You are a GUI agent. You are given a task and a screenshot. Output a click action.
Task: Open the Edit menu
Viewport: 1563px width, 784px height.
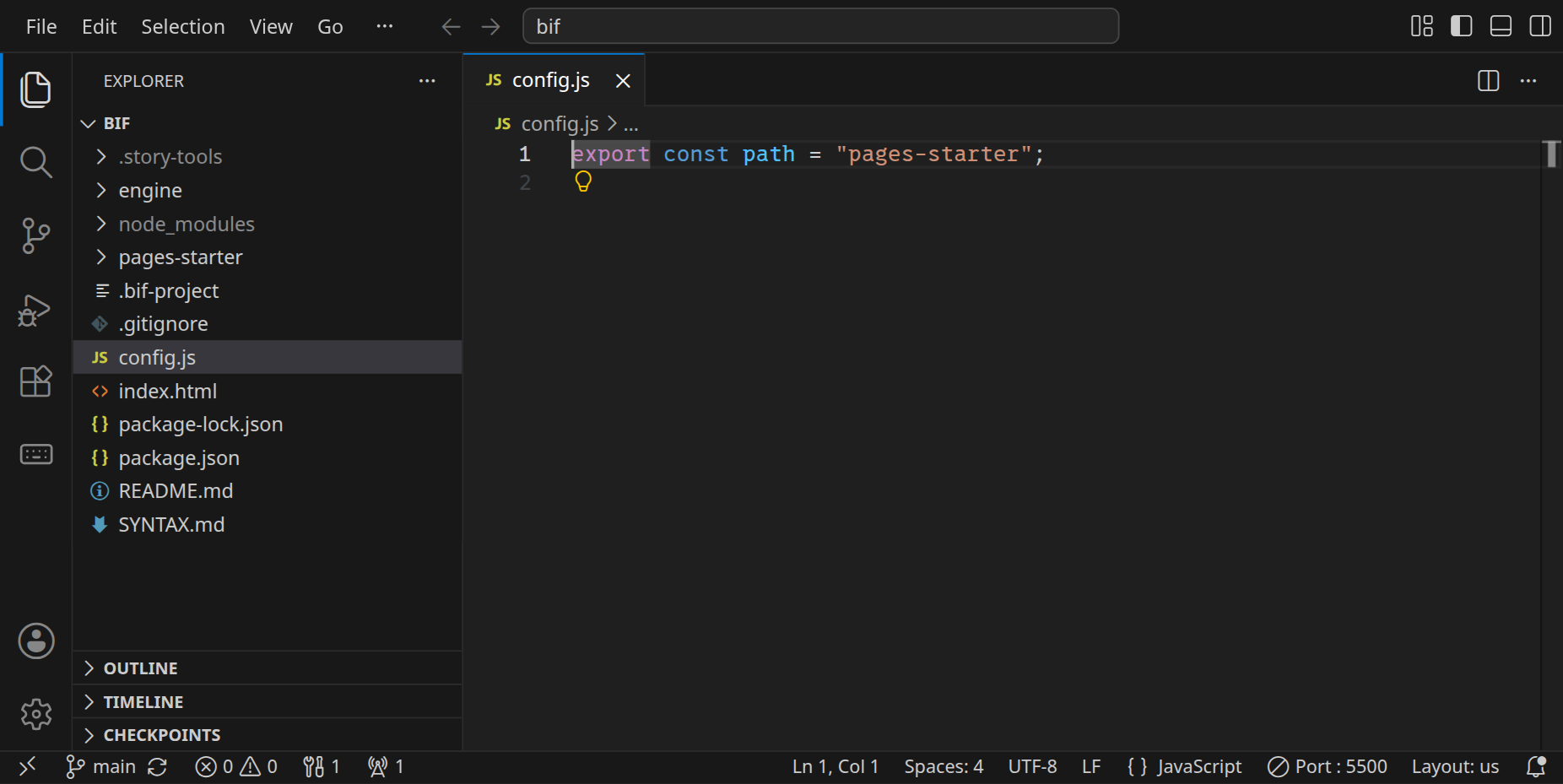(99, 27)
